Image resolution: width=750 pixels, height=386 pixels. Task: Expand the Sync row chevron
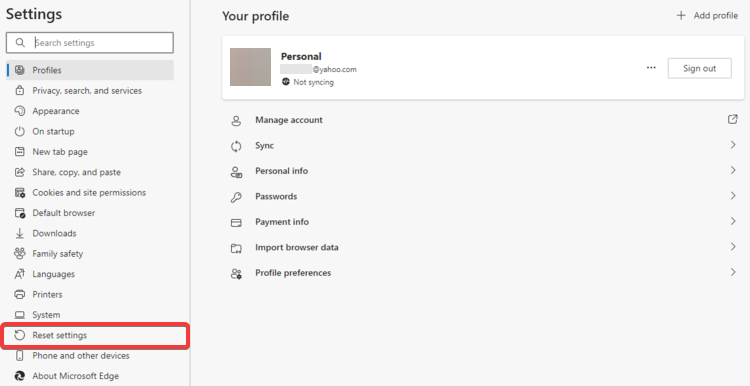coord(733,144)
